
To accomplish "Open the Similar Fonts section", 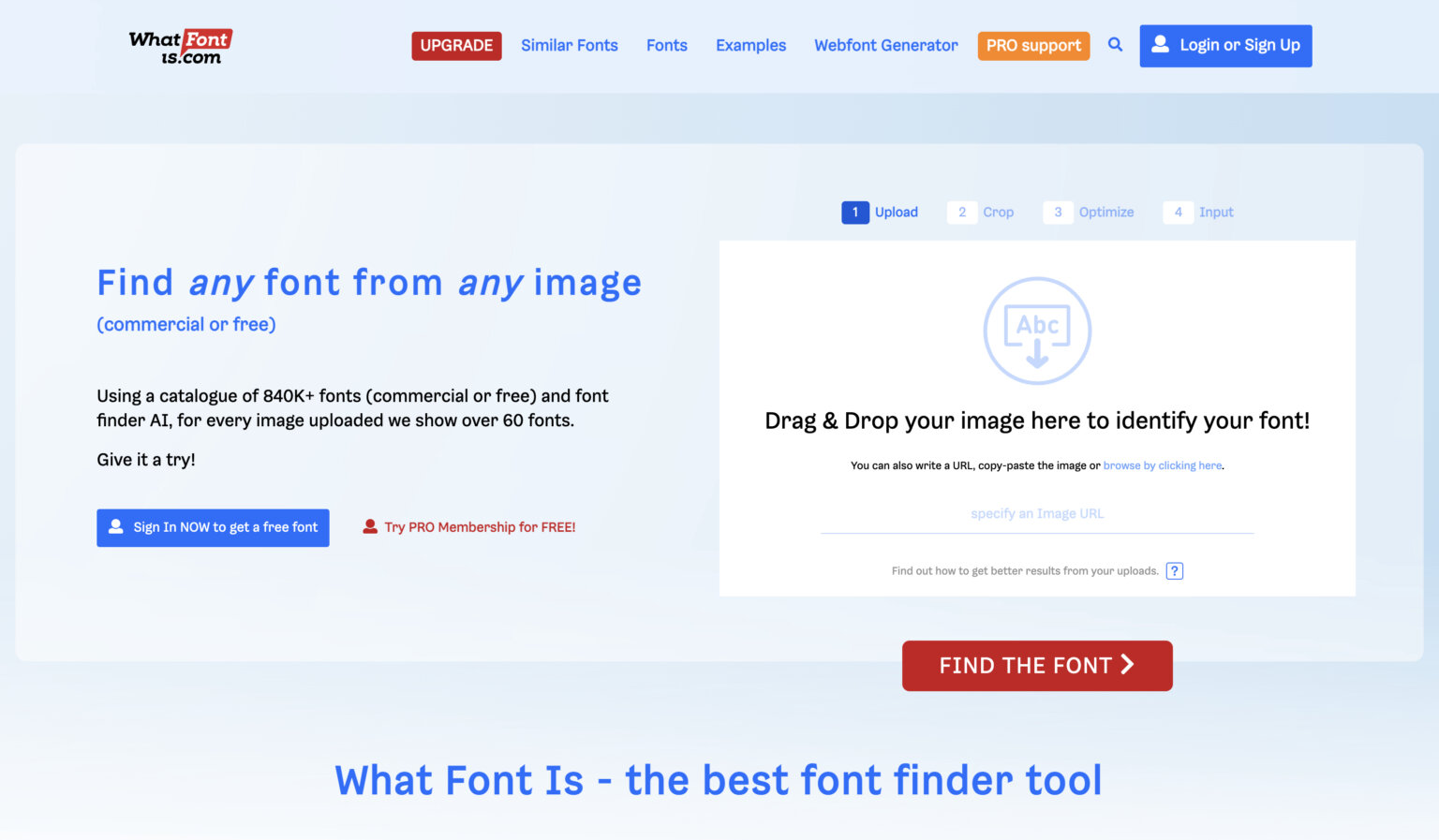I will pyautogui.click(x=570, y=45).
